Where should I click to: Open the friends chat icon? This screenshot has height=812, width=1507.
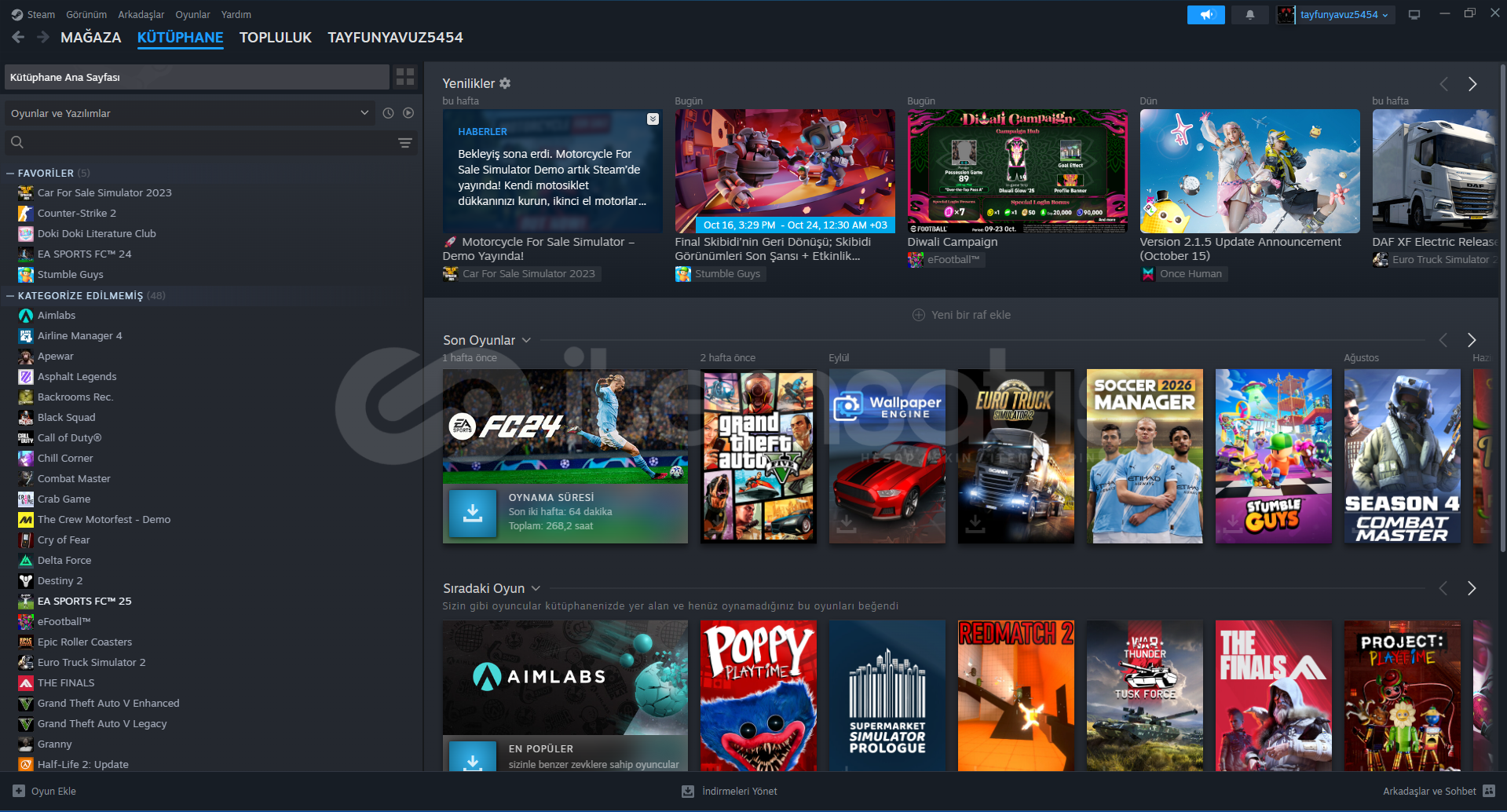click(x=1489, y=791)
